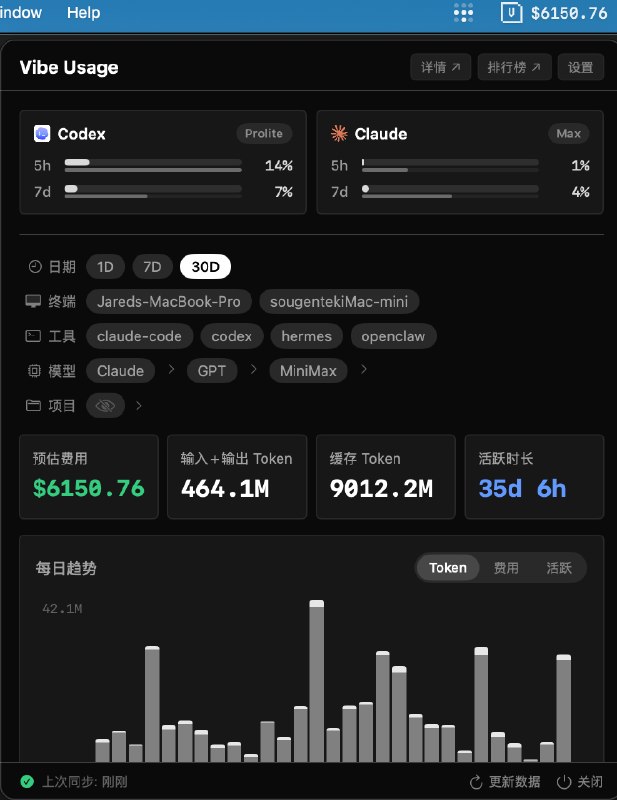Open the dotted grid menu bar icon
Image resolution: width=617 pixels, height=800 pixels.
pyautogui.click(x=463, y=13)
